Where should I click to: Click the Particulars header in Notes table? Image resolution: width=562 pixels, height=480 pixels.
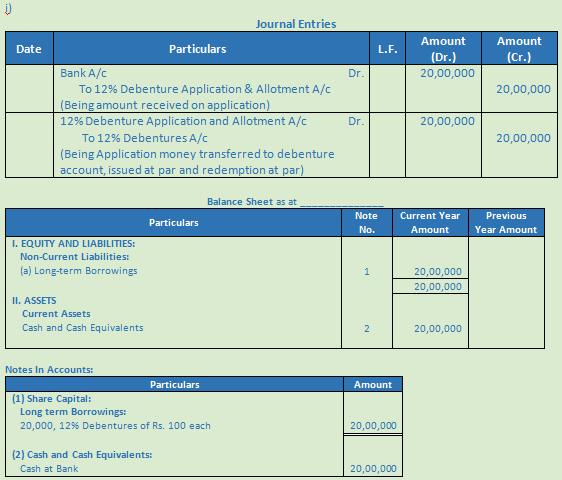(175, 385)
